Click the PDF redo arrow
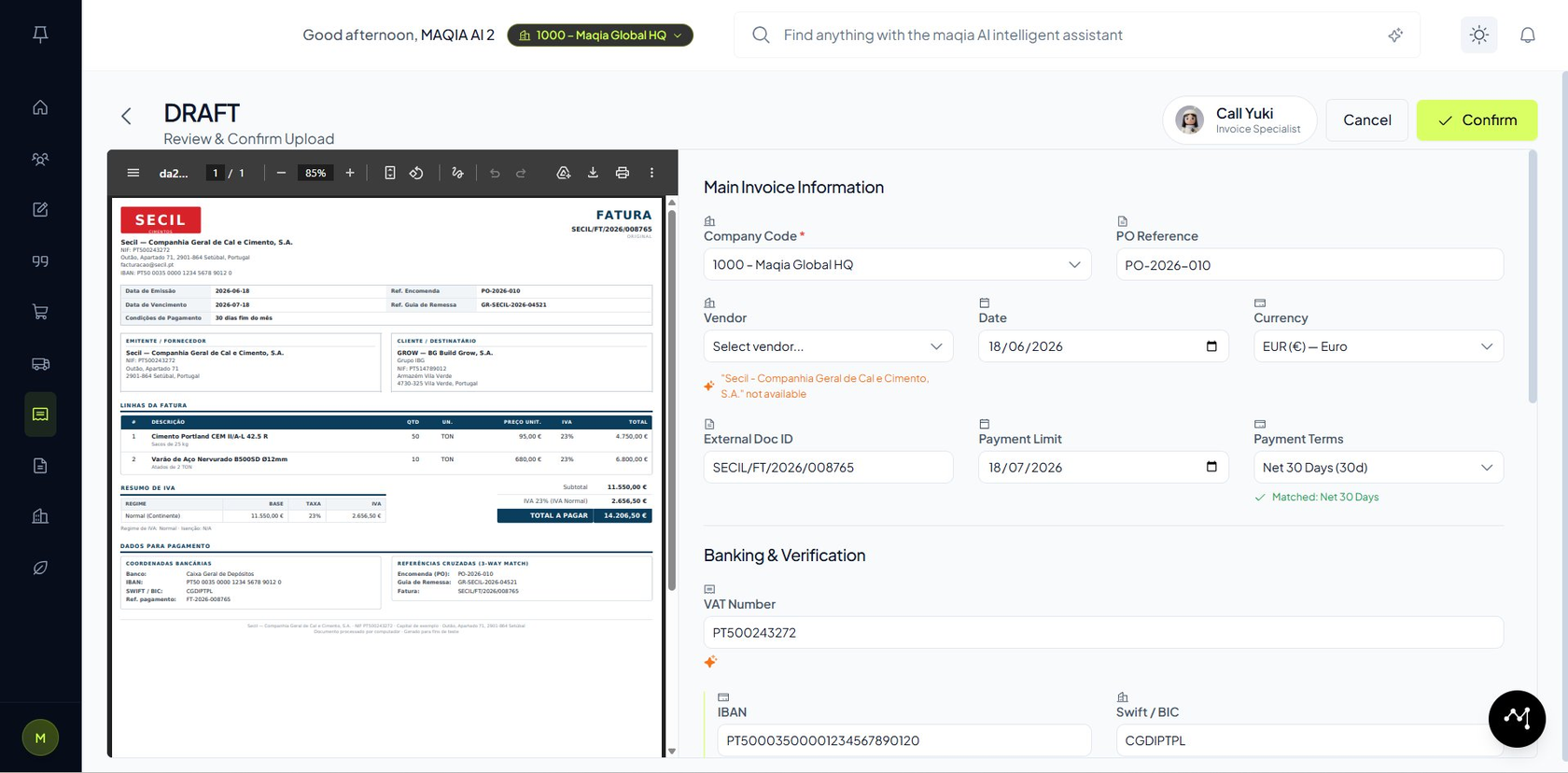Image resolution: width=1568 pixels, height=773 pixels. pos(521,173)
